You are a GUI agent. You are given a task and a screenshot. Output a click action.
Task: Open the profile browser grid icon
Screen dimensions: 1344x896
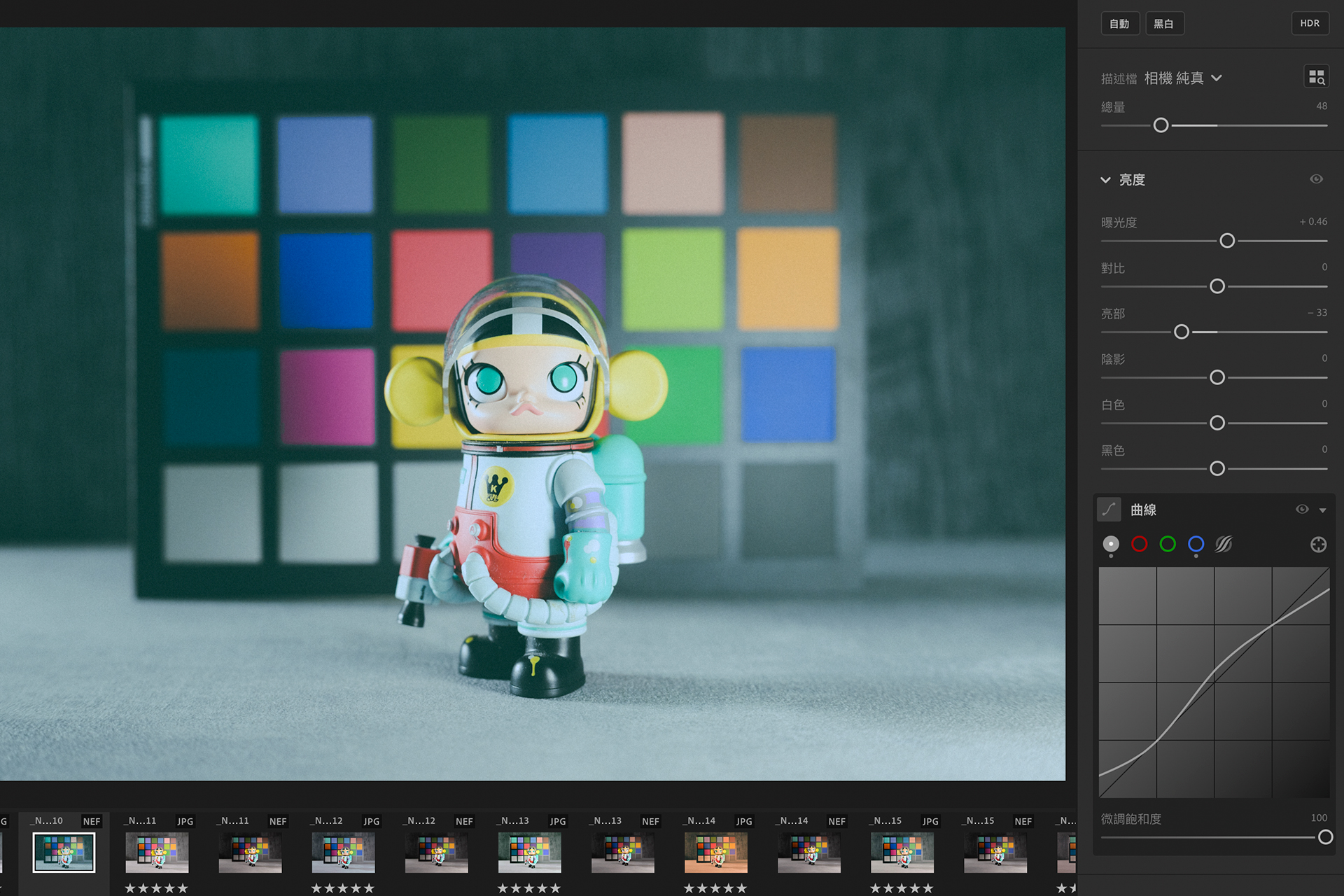click(x=1316, y=77)
